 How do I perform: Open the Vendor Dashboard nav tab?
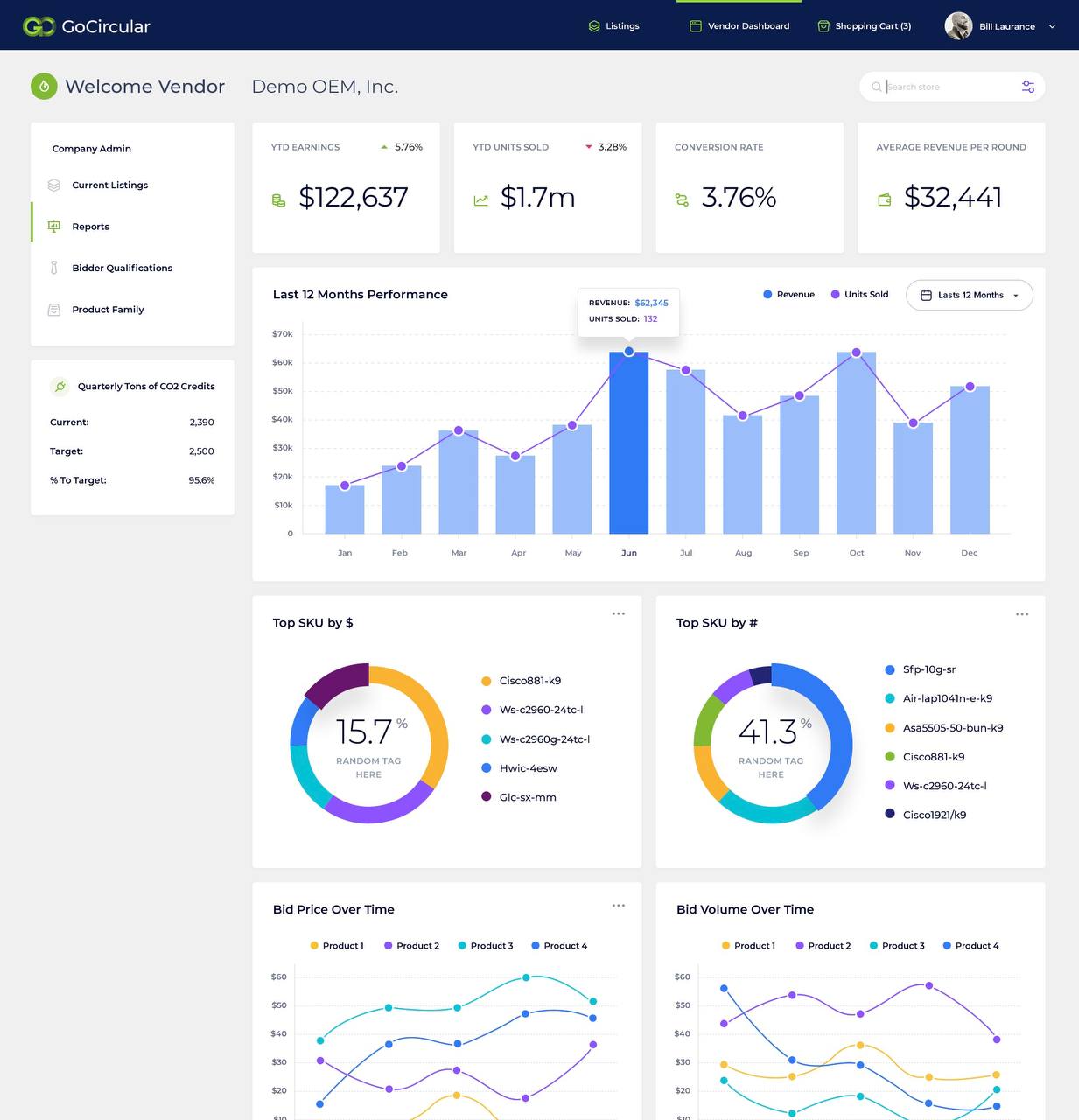[x=739, y=26]
